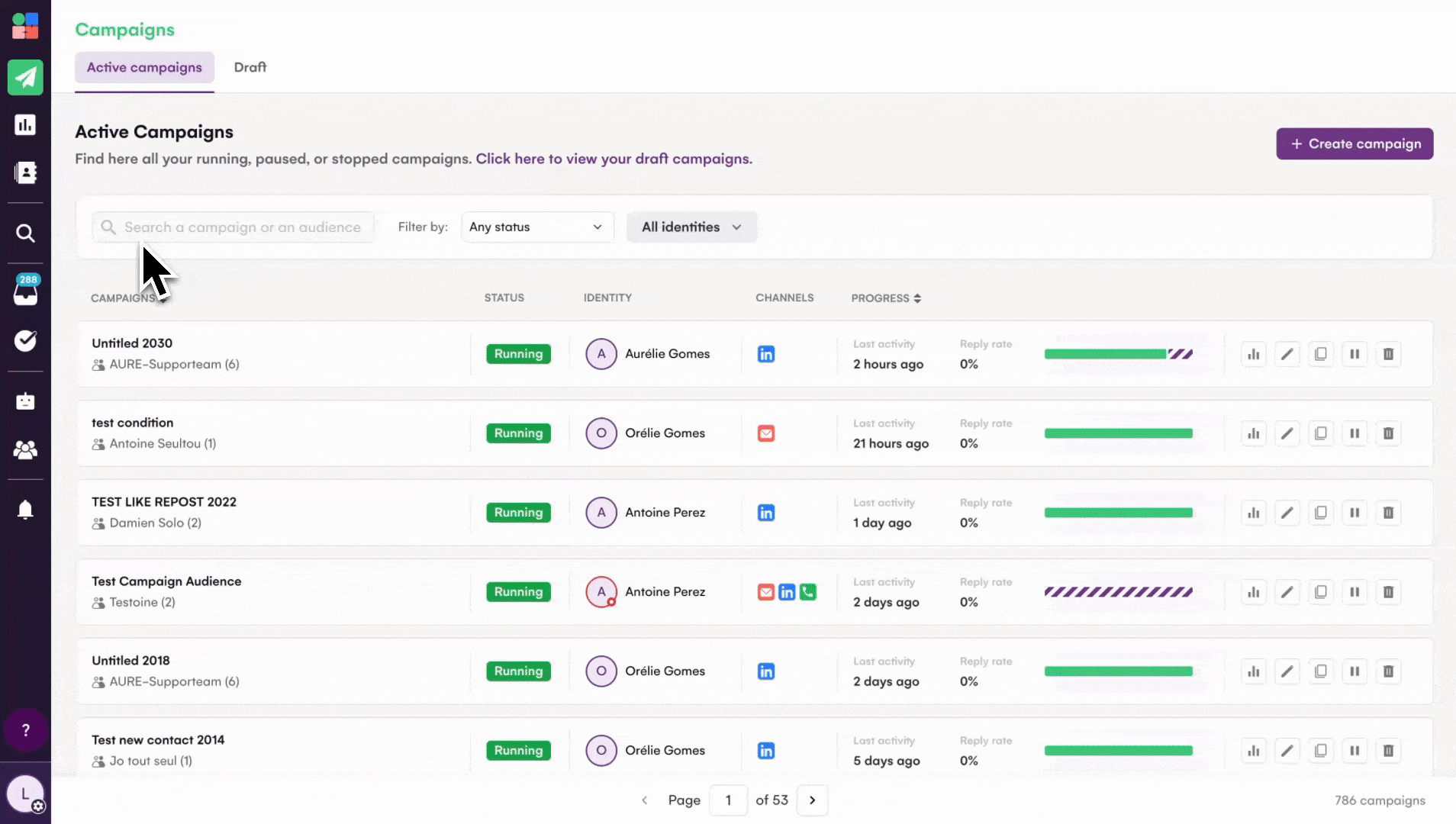Go to next page with the right chevron
This screenshot has width=1456, height=824.
pyautogui.click(x=812, y=800)
